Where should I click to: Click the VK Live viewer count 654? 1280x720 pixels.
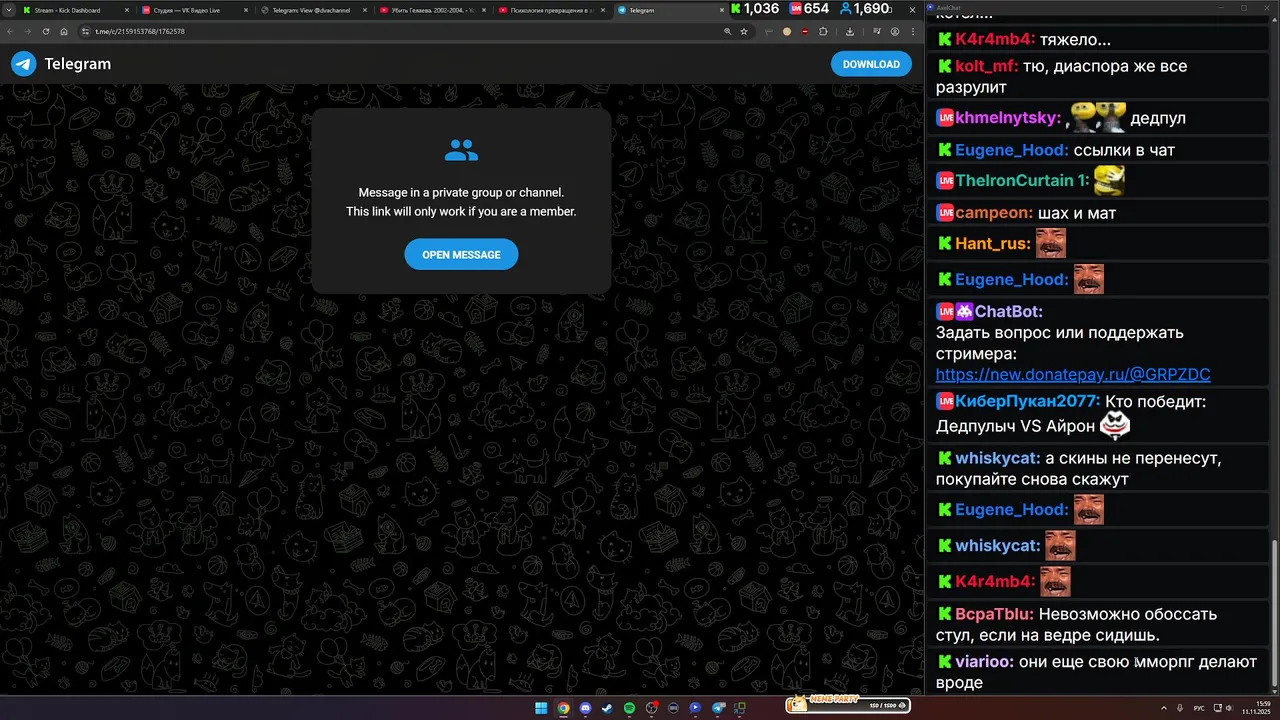[809, 8]
